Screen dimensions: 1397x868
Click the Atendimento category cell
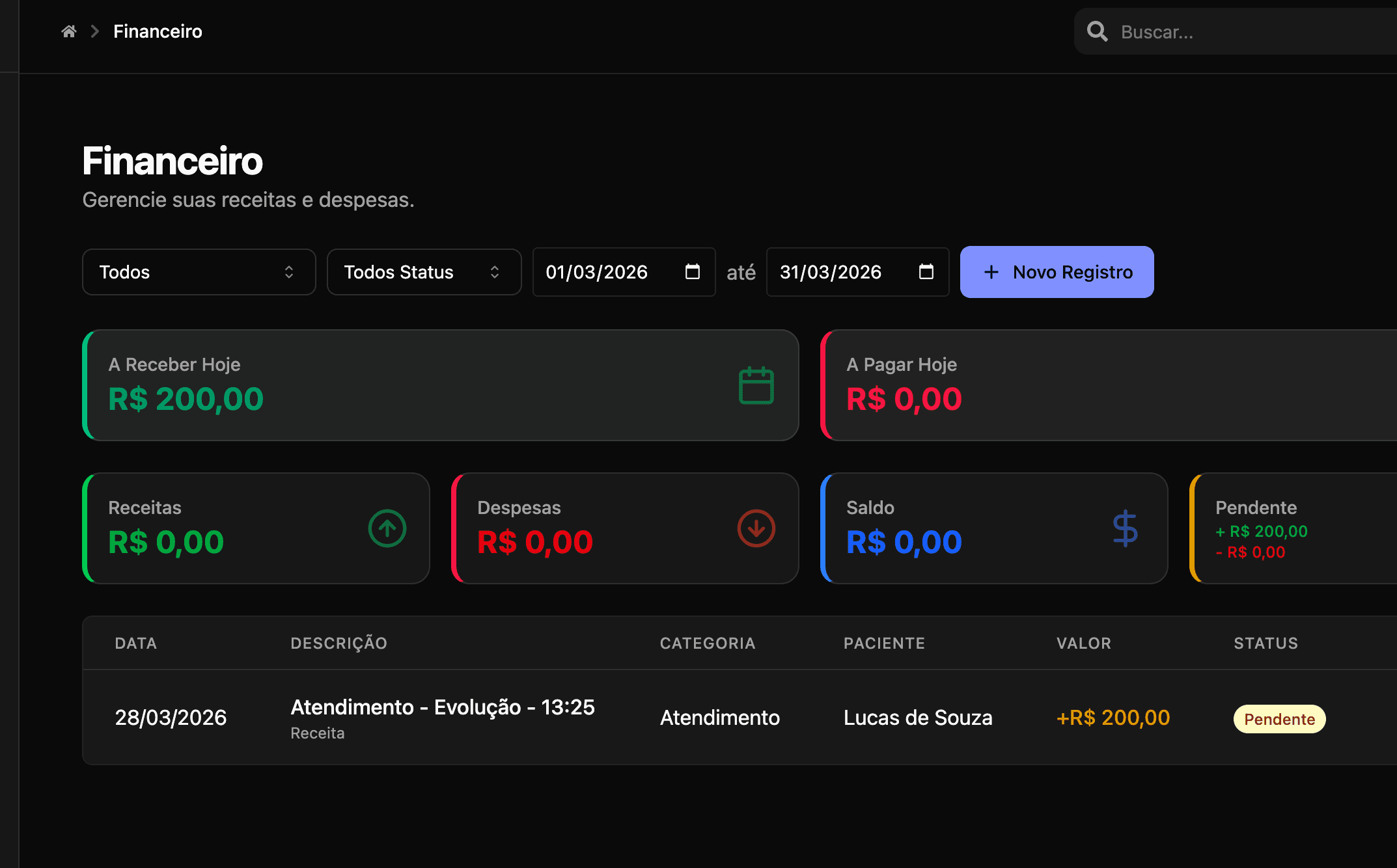(x=720, y=717)
